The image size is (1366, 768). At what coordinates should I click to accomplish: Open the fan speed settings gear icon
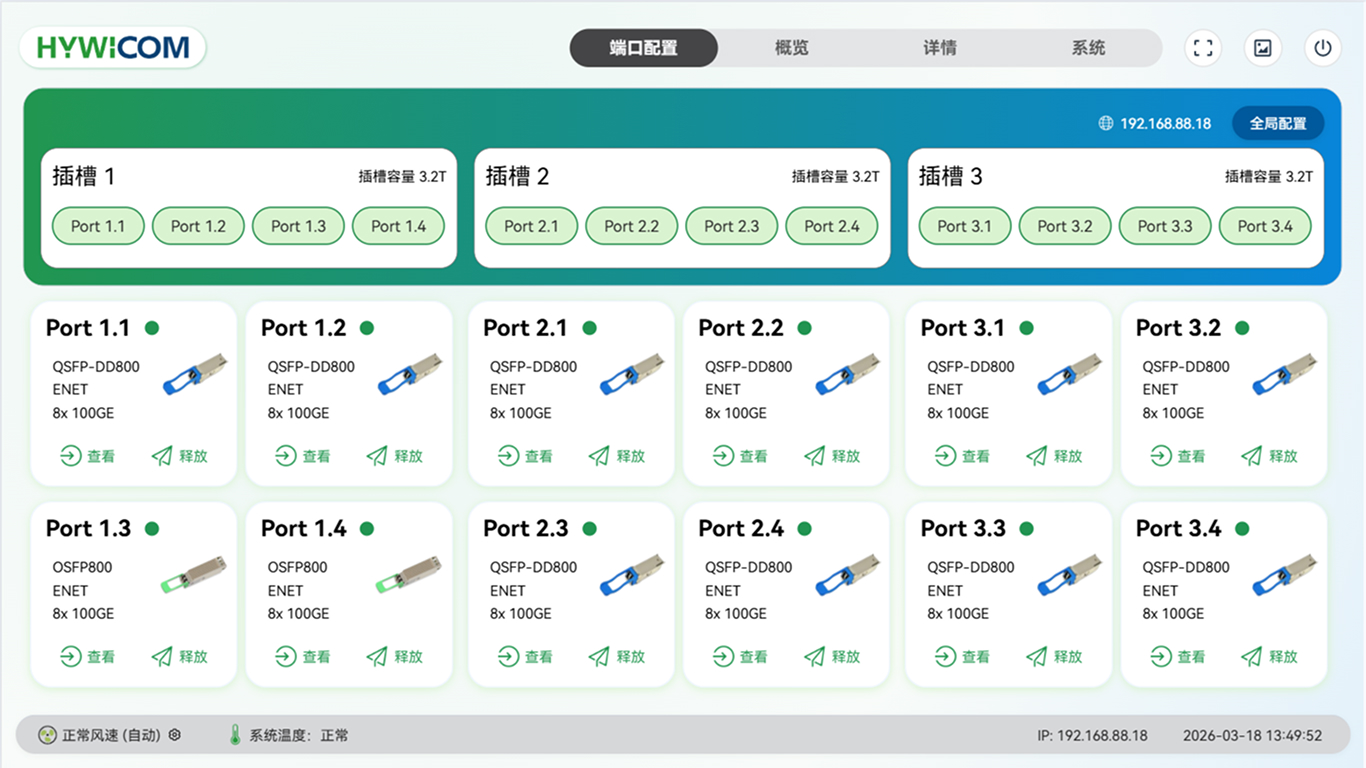[174, 735]
